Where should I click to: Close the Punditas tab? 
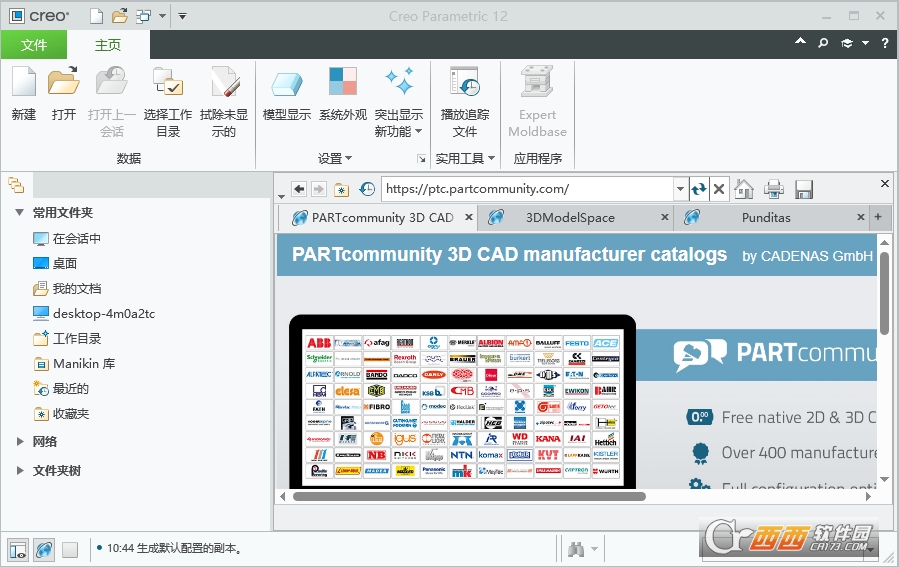861,217
